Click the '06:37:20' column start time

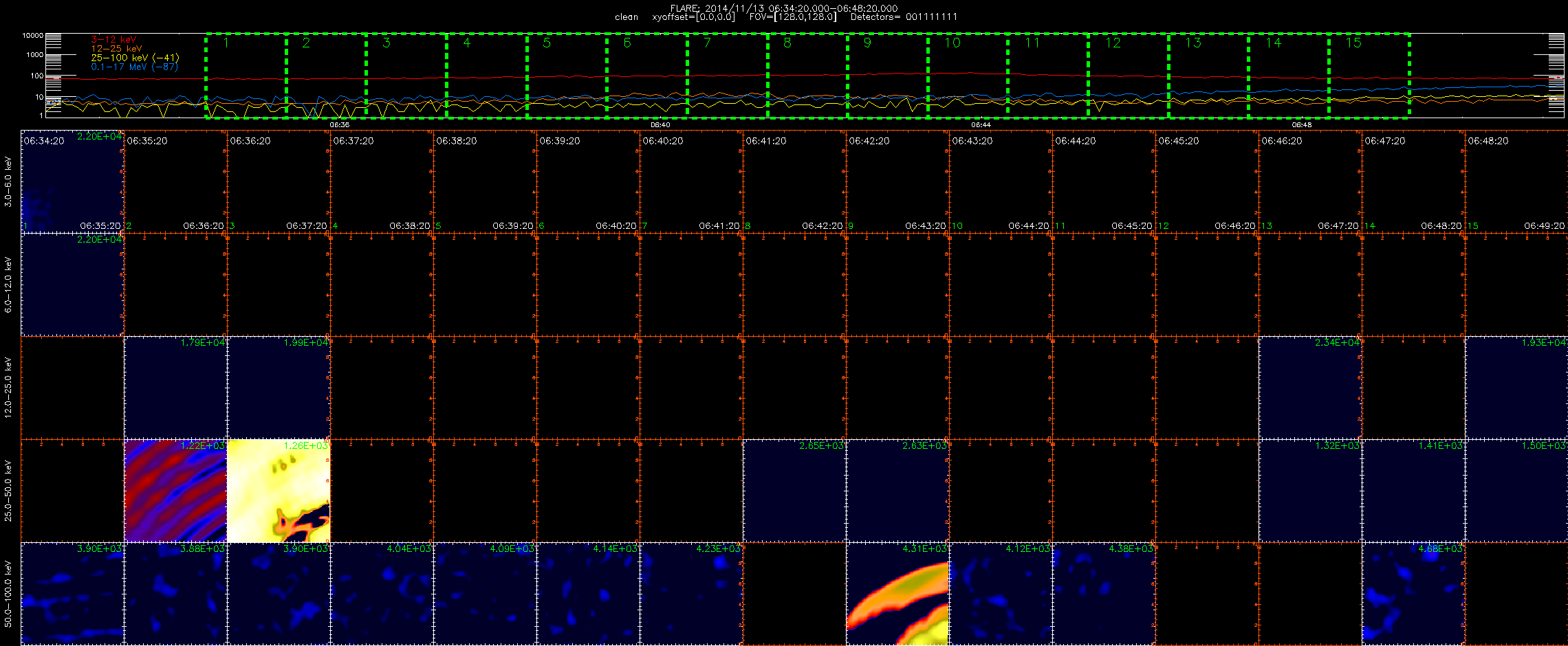(353, 141)
